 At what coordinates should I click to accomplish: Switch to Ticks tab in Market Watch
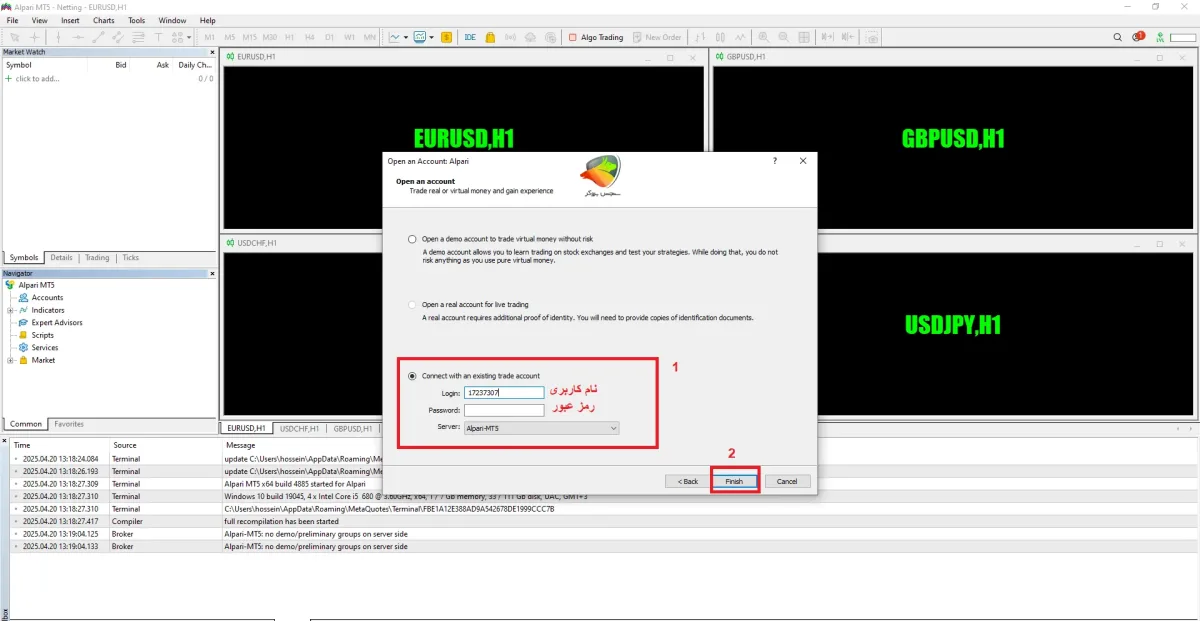pos(130,258)
